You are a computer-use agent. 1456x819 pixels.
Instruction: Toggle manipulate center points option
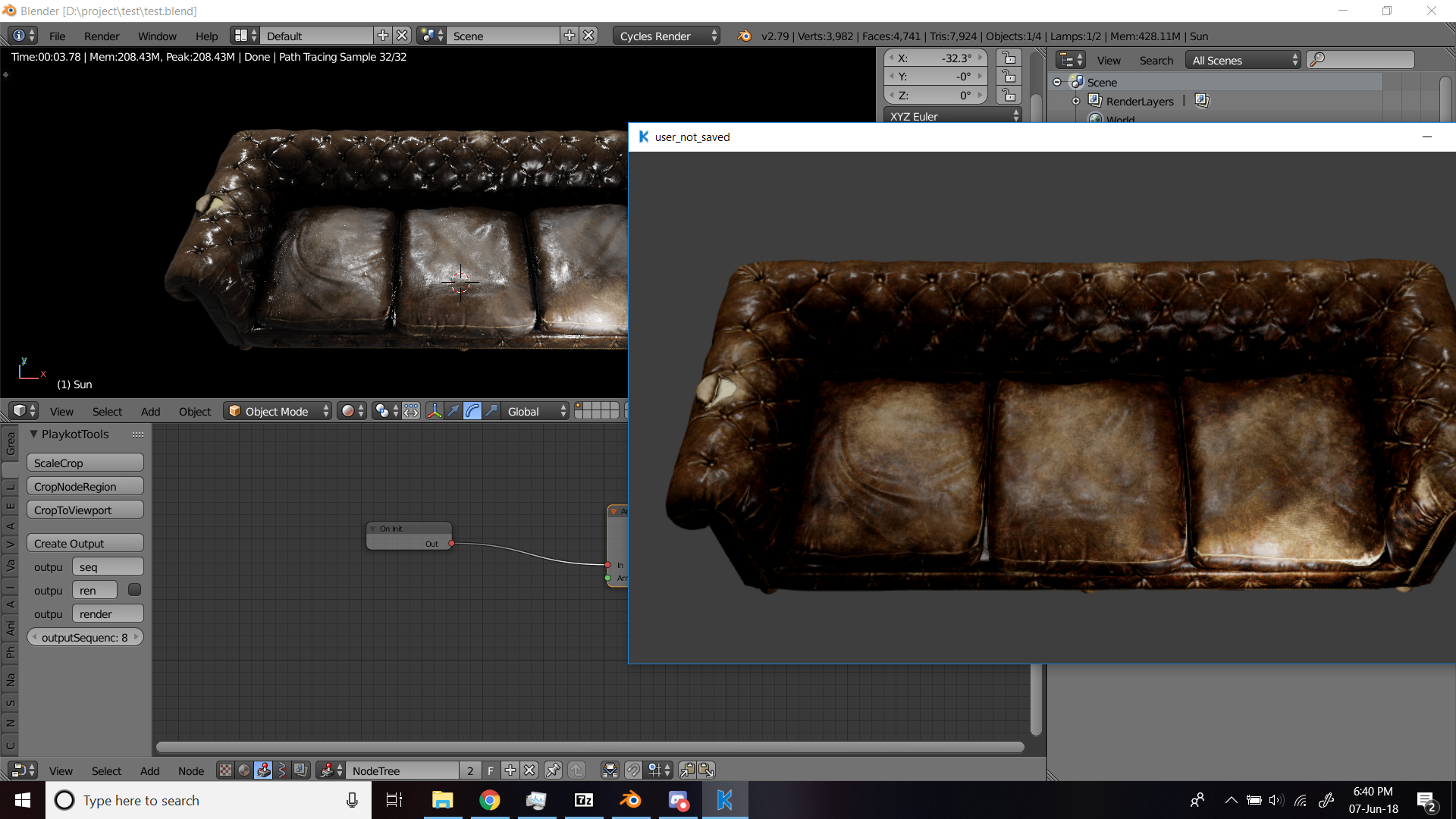pyautogui.click(x=411, y=411)
